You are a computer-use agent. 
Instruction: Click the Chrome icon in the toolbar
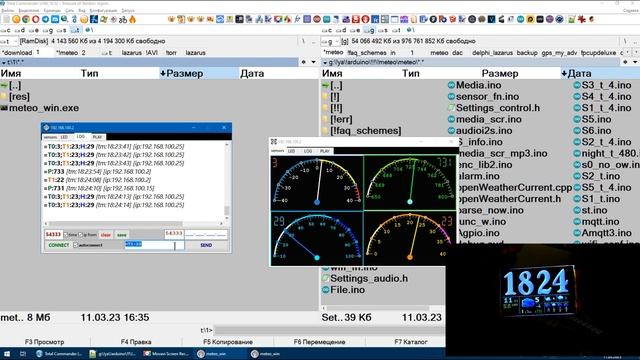click(26, 19)
